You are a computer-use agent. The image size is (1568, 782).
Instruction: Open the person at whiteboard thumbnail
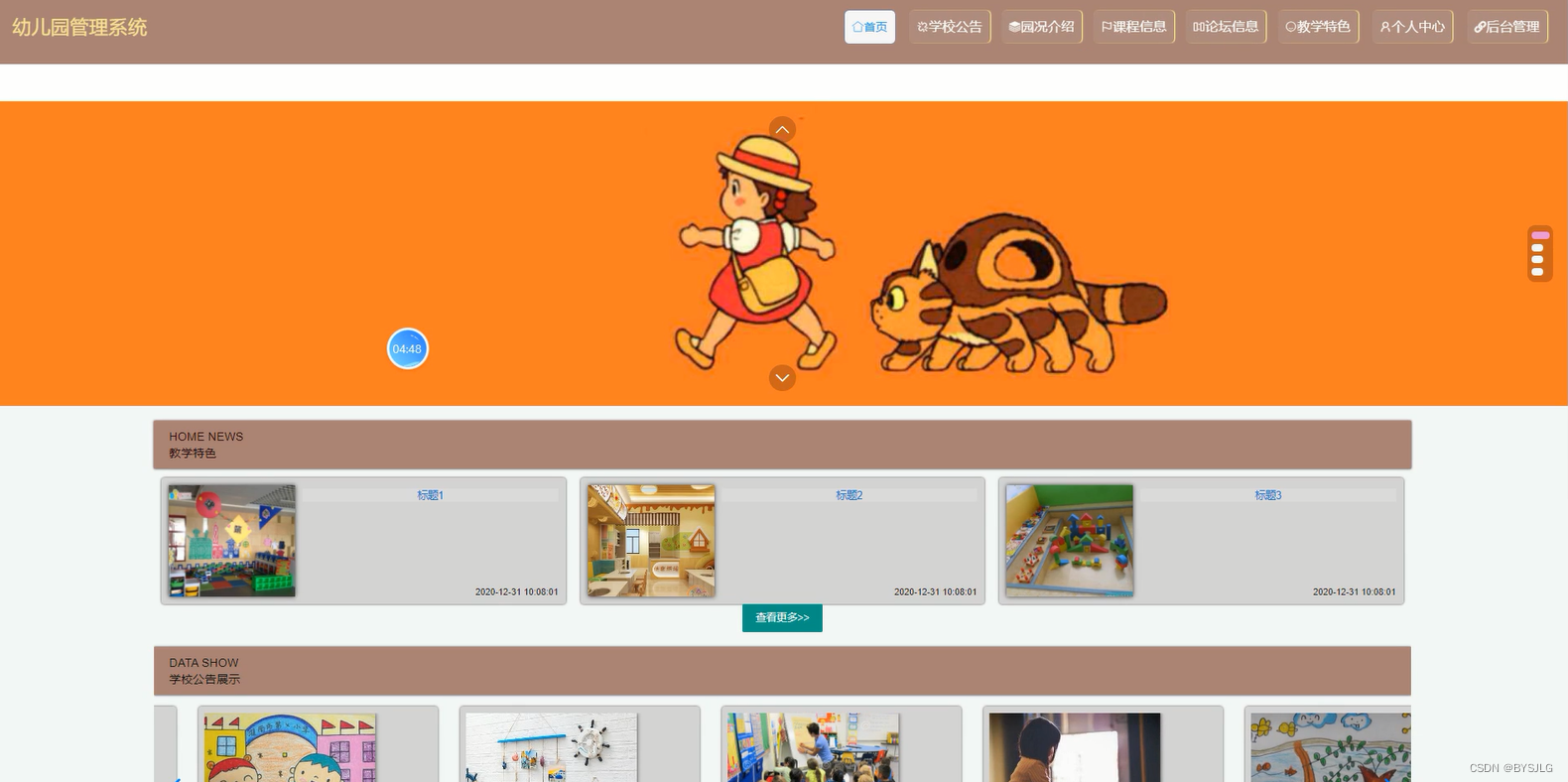pyautogui.click(x=1075, y=747)
